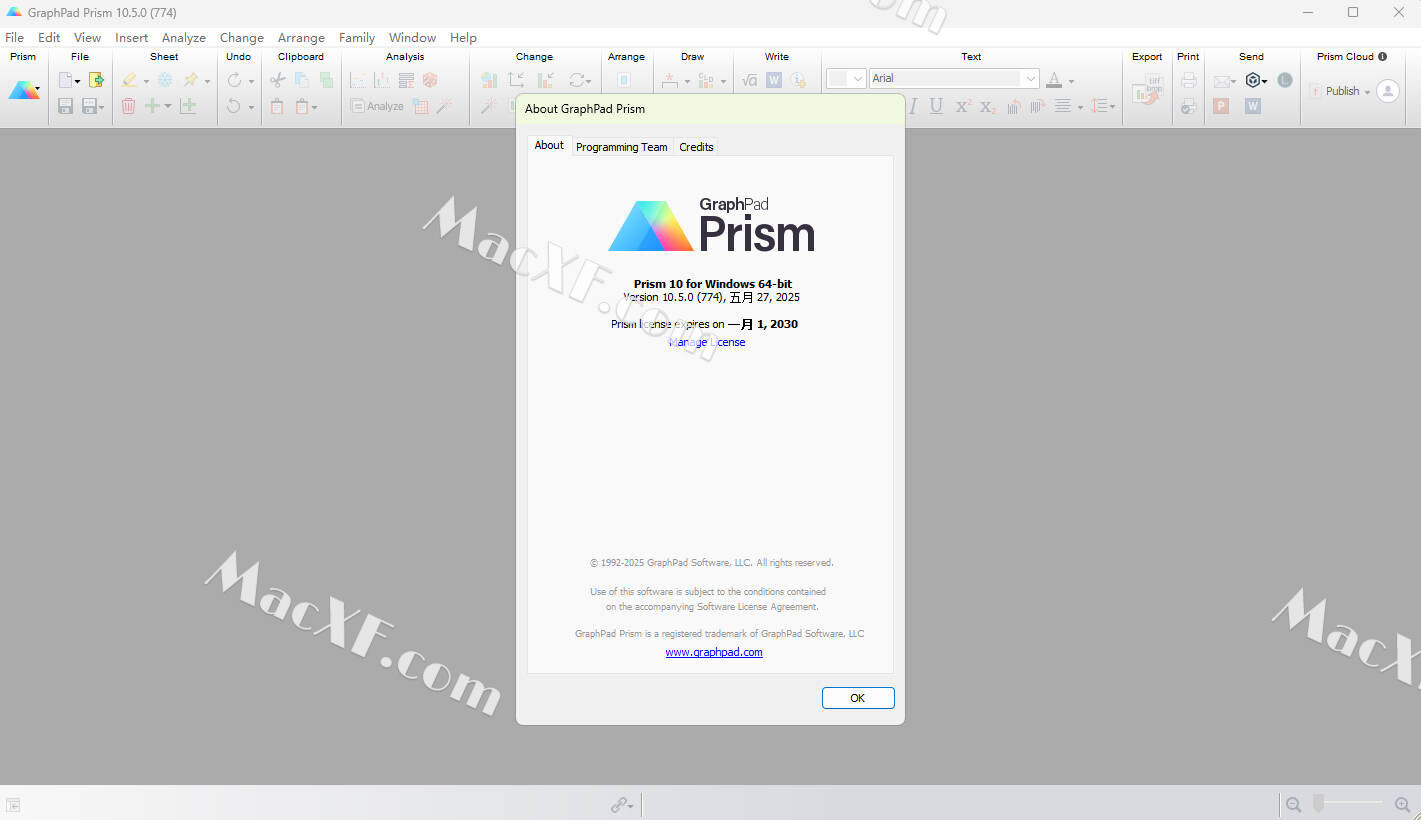Screen dimensions: 1421x820
Task: Click the scissors Cut icon
Action: (277, 80)
